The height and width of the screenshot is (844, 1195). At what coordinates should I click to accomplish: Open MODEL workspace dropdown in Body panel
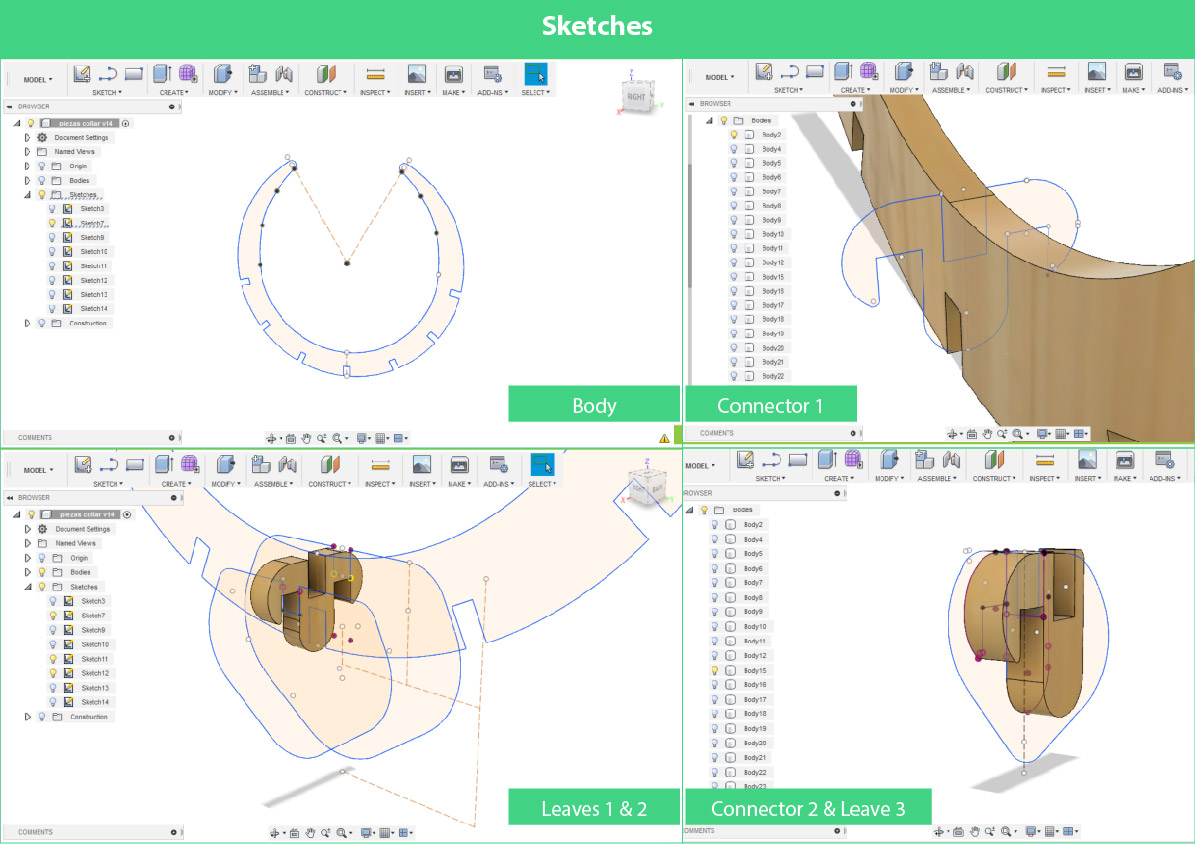[37, 79]
